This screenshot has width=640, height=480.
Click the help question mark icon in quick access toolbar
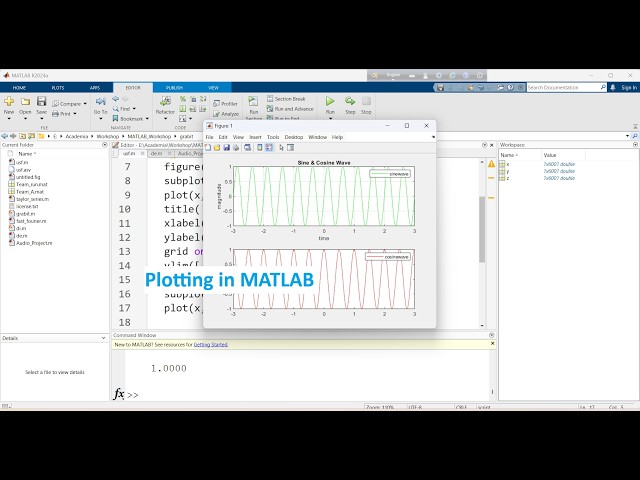click(511, 87)
